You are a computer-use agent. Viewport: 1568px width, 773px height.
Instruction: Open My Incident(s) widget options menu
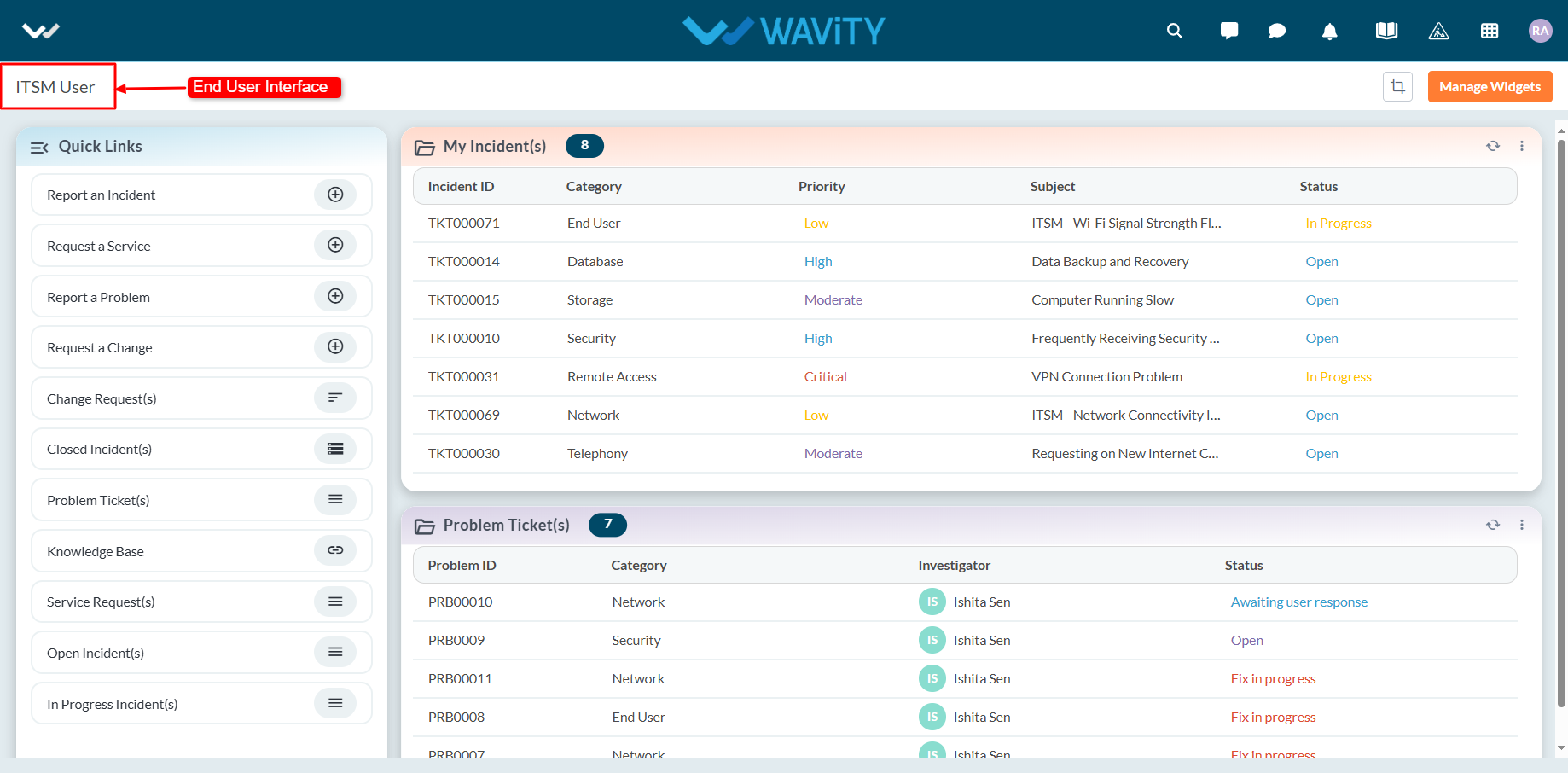pyautogui.click(x=1522, y=146)
